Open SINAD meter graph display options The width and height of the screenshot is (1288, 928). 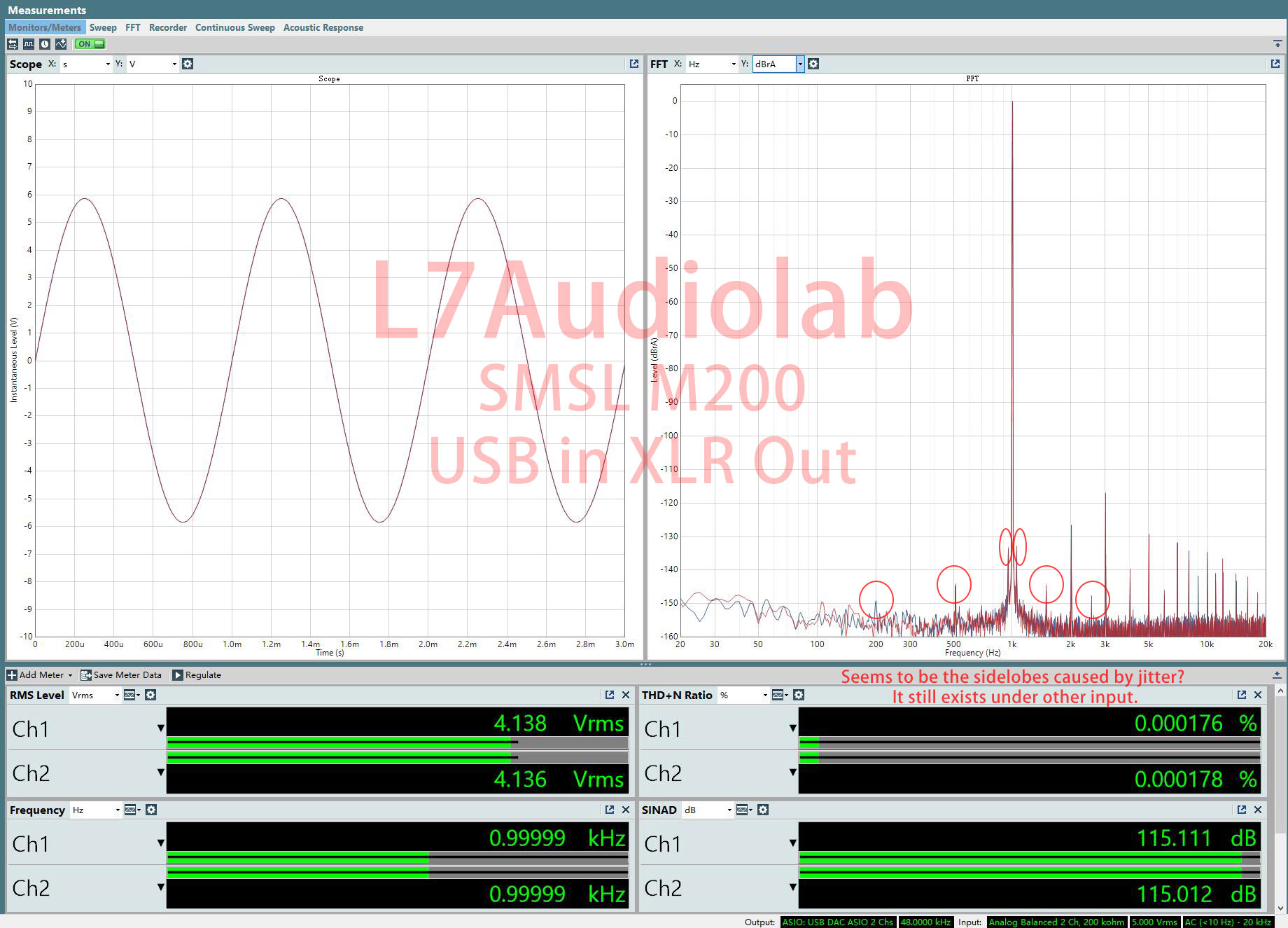point(744,810)
